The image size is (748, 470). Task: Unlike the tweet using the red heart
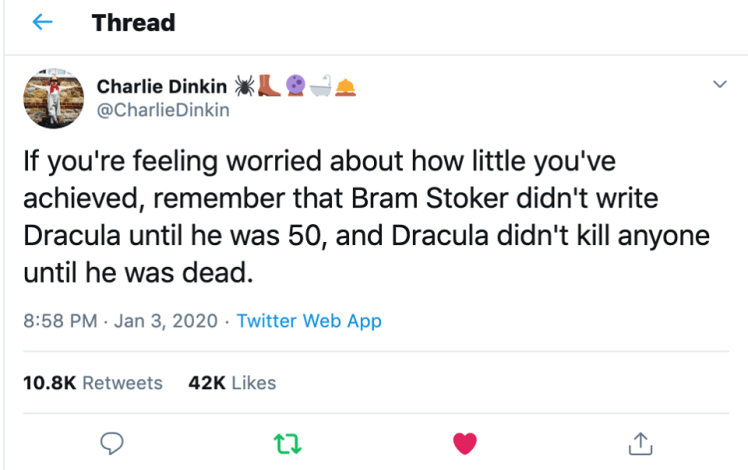click(464, 441)
